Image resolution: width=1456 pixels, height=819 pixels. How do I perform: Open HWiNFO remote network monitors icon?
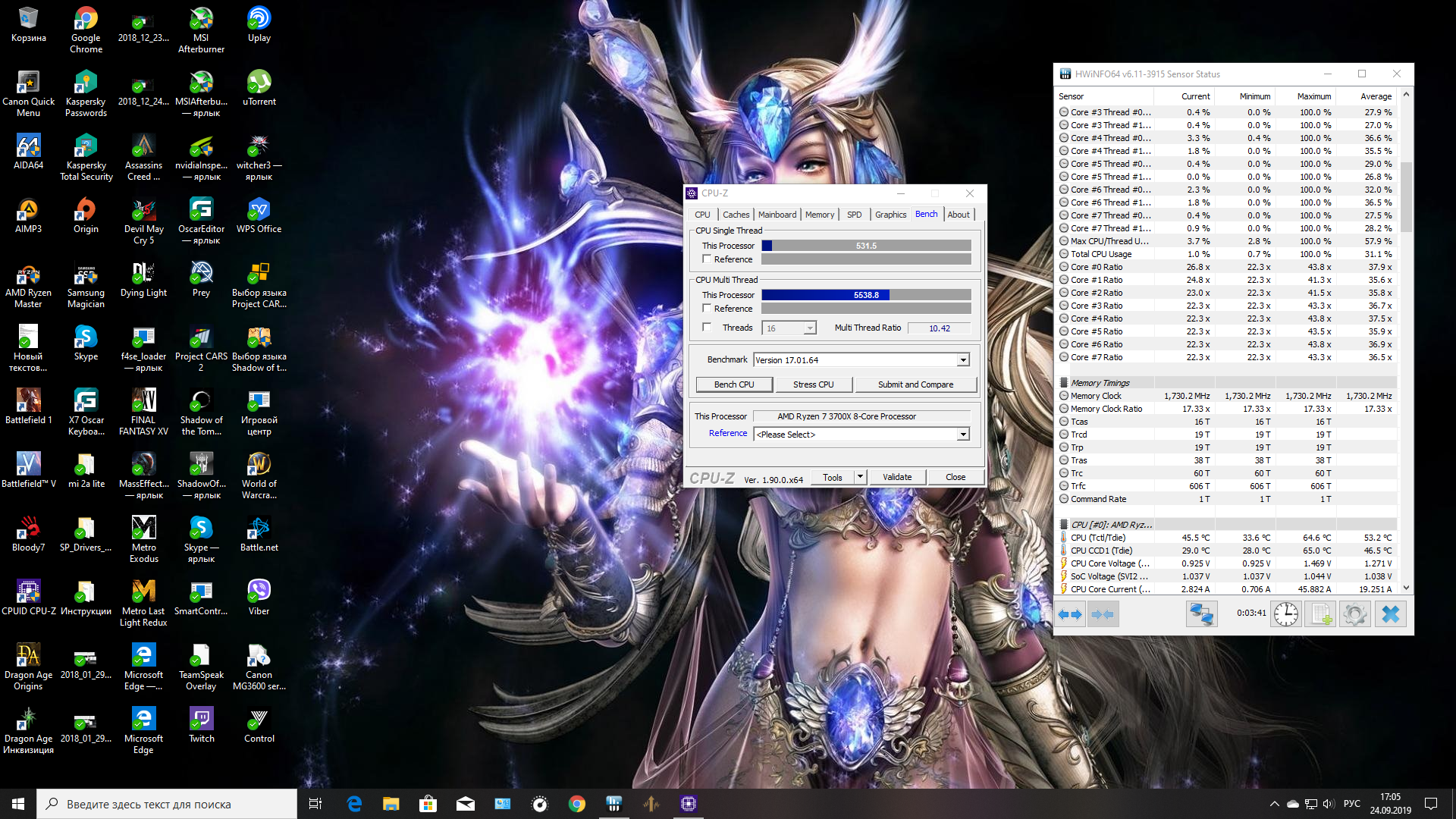[x=1201, y=614]
